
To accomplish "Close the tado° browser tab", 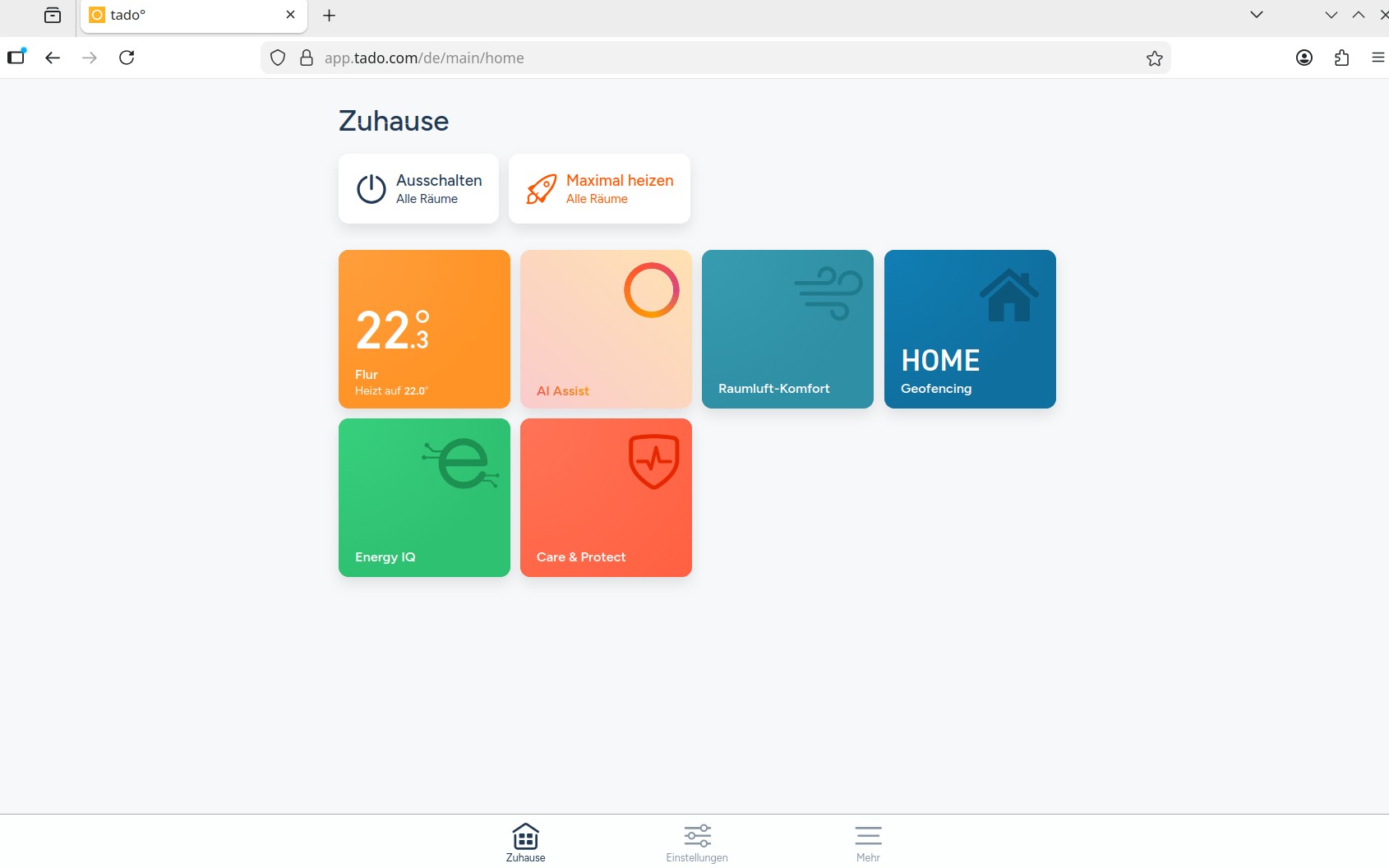I will (290, 15).
